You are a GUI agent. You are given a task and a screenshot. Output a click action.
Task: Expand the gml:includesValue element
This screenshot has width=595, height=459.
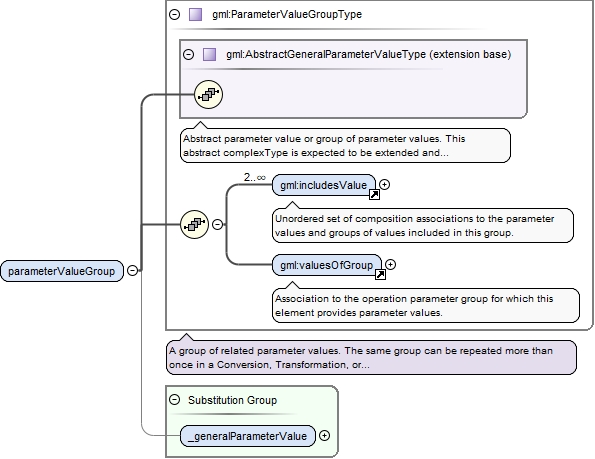[x=384, y=185]
